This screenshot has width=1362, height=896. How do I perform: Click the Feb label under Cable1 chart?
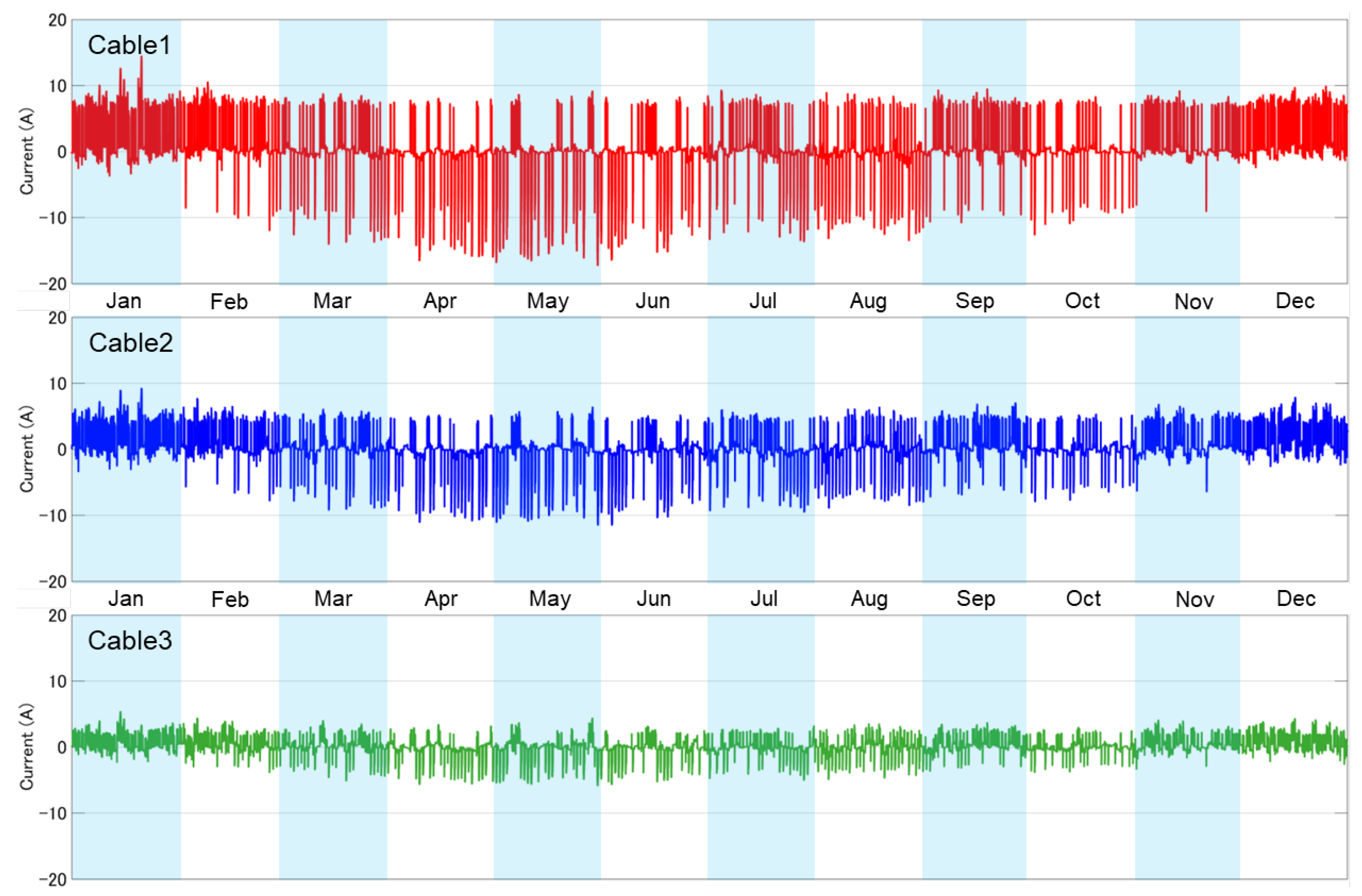pyautogui.click(x=229, y=301)
